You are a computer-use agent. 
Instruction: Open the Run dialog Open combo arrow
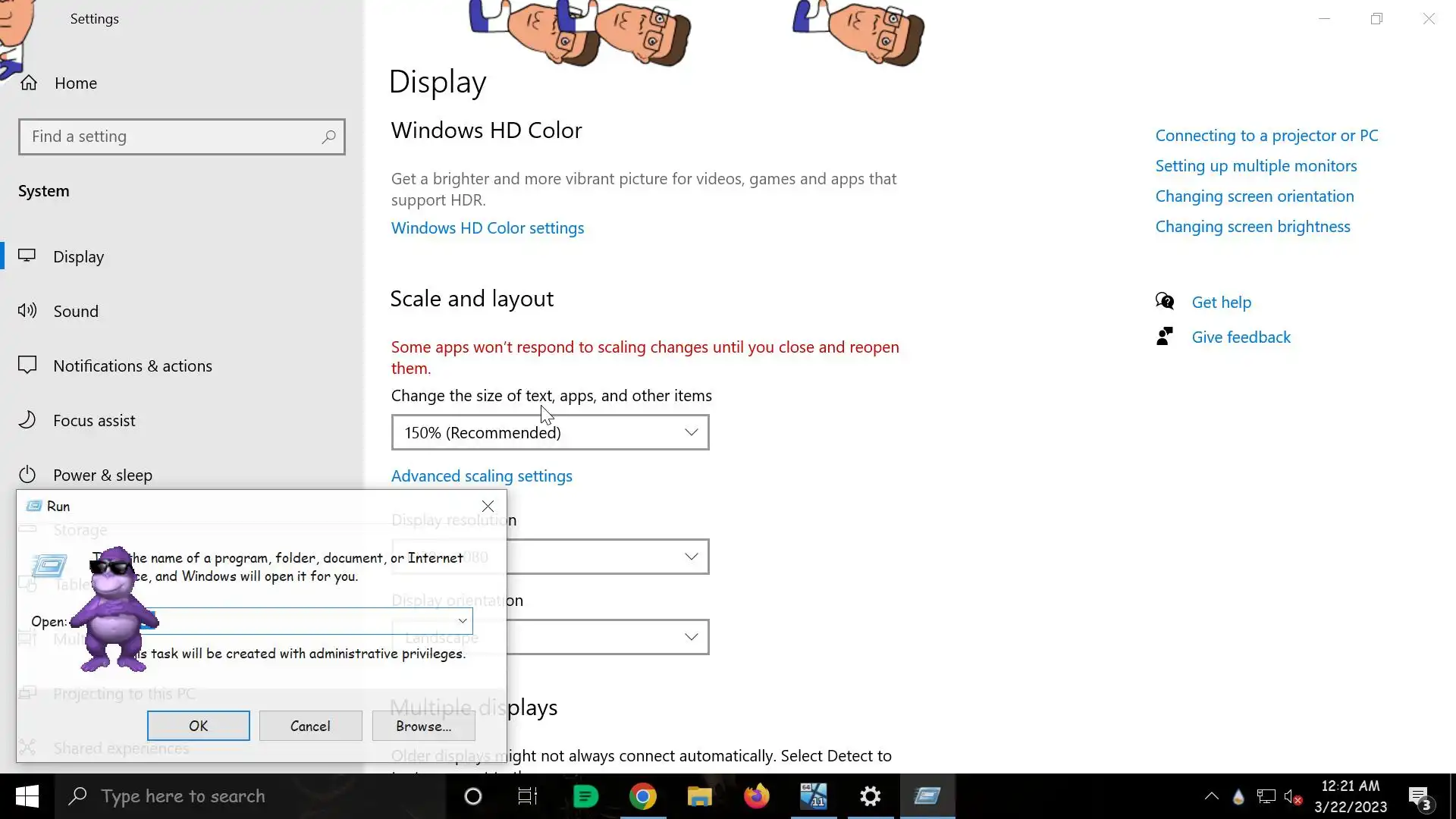point(462,621)
